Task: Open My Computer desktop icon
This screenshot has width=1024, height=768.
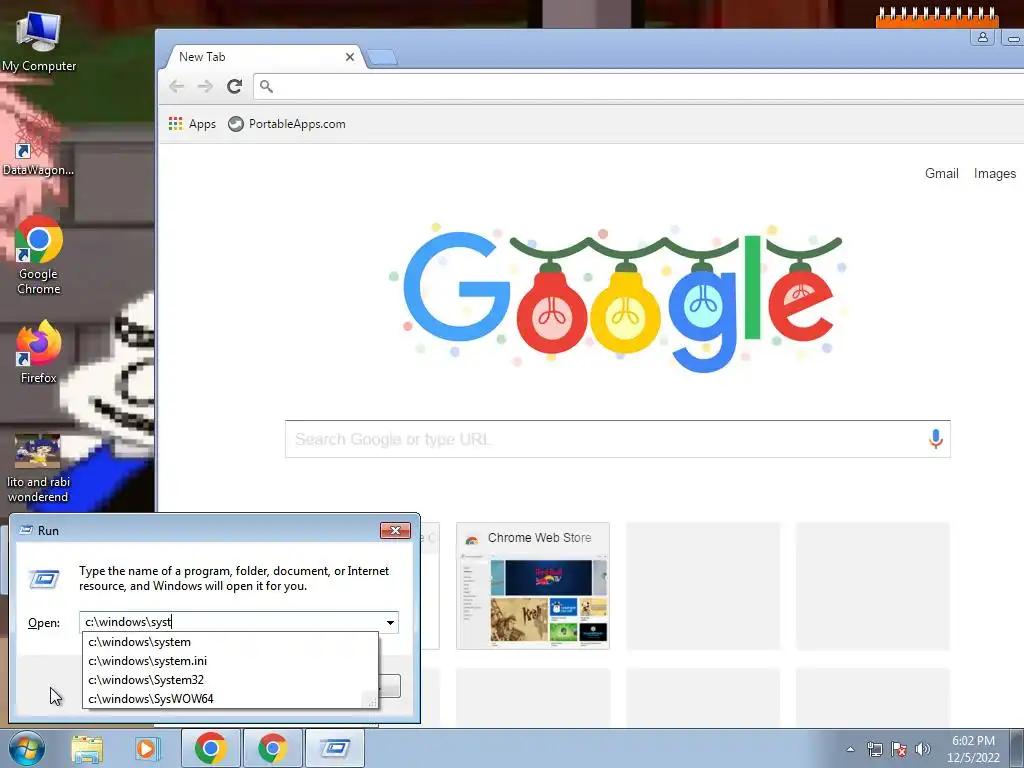Action: [39, 42]
